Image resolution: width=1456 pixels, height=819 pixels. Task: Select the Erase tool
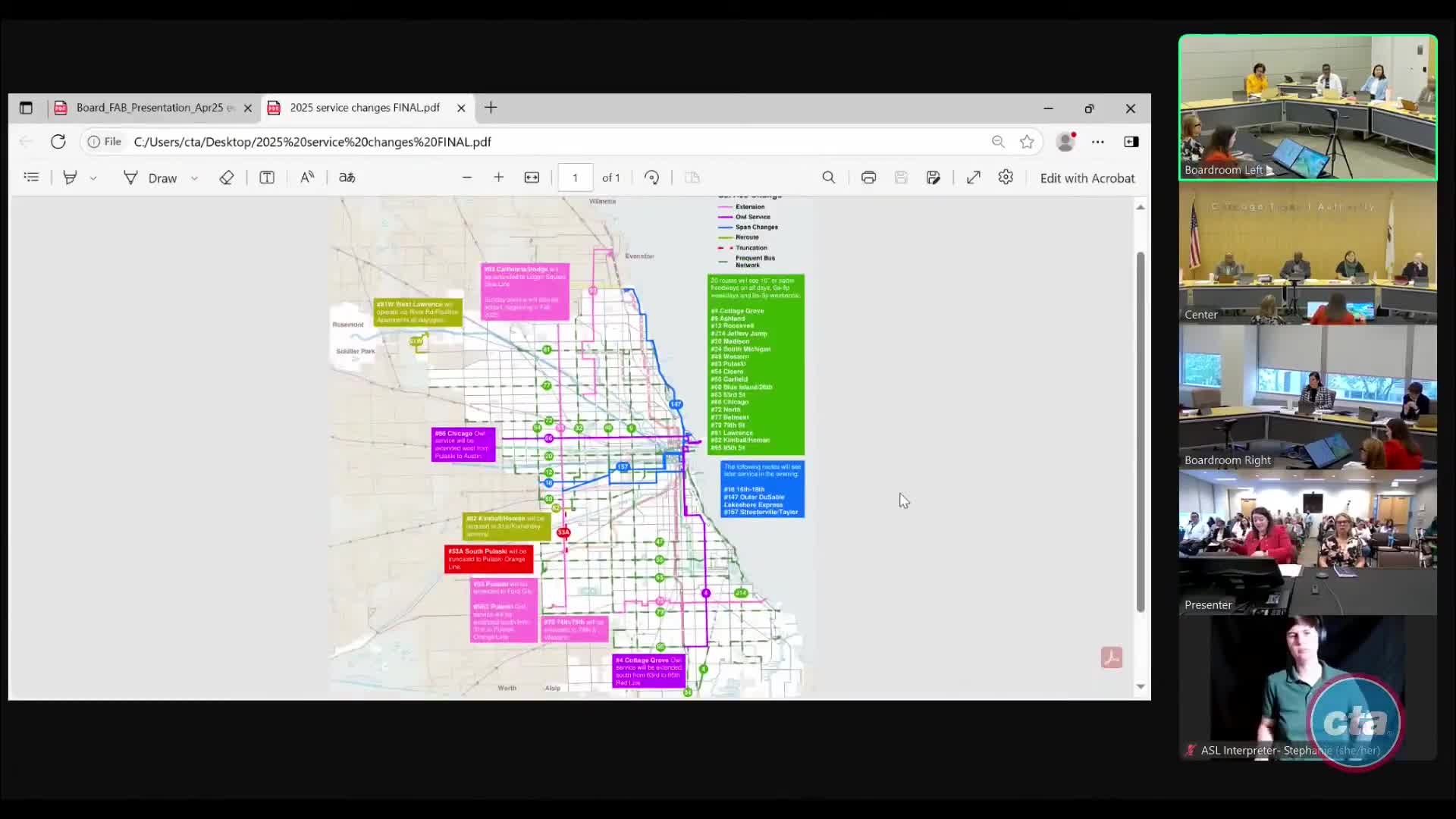tap(226, 177)
